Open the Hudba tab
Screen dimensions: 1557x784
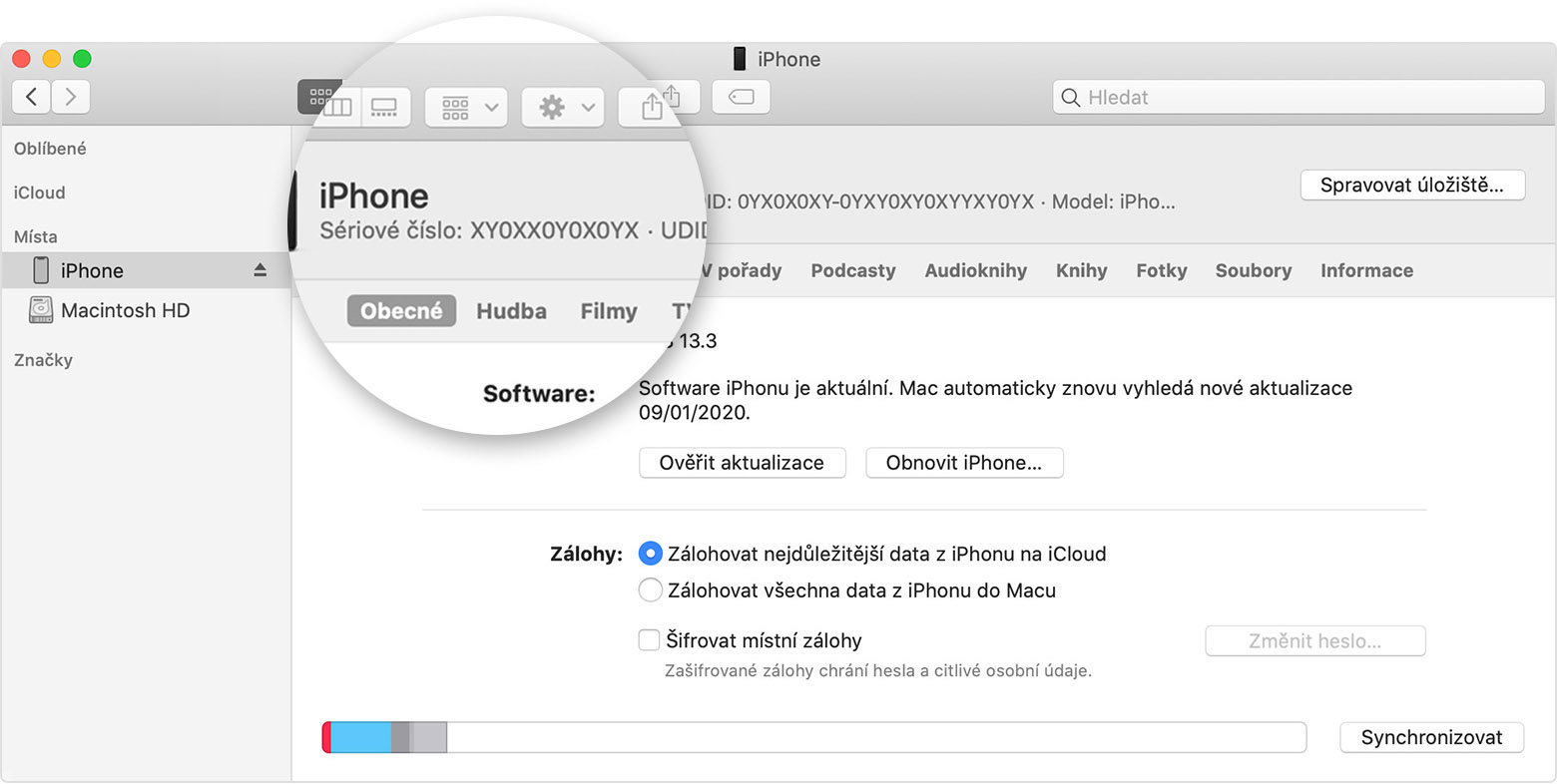(511, 311)
